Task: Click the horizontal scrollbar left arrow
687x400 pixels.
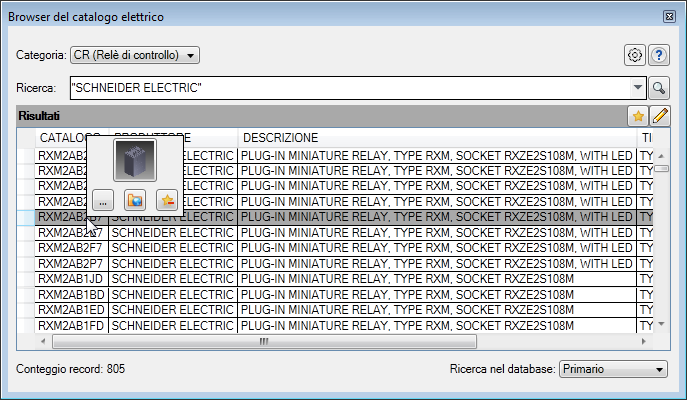Action: [x=43, y=341]
